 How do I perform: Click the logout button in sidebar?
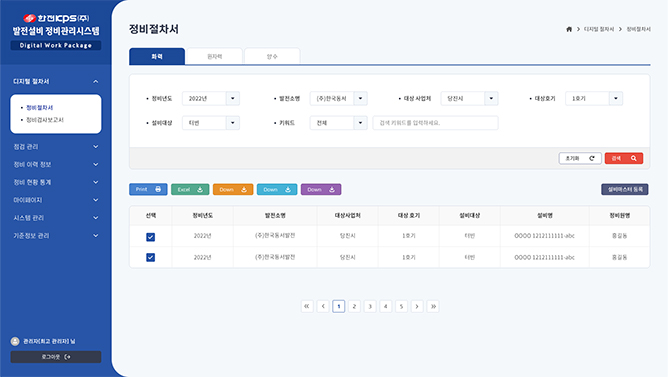[x=56, y=357]
